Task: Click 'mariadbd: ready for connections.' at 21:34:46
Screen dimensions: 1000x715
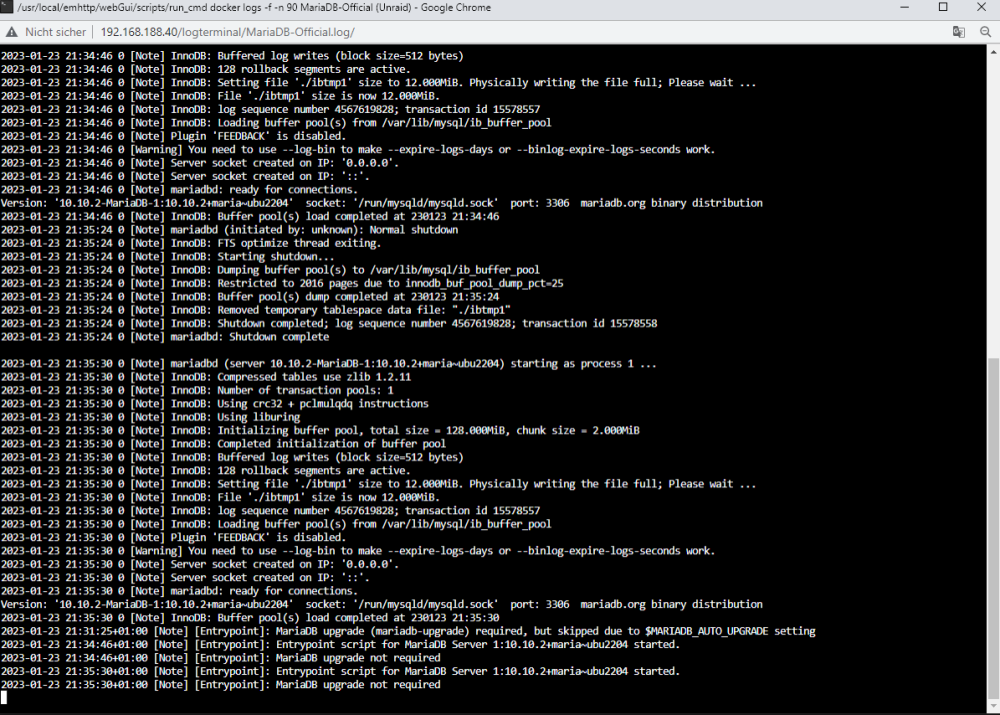Action: 179,189
